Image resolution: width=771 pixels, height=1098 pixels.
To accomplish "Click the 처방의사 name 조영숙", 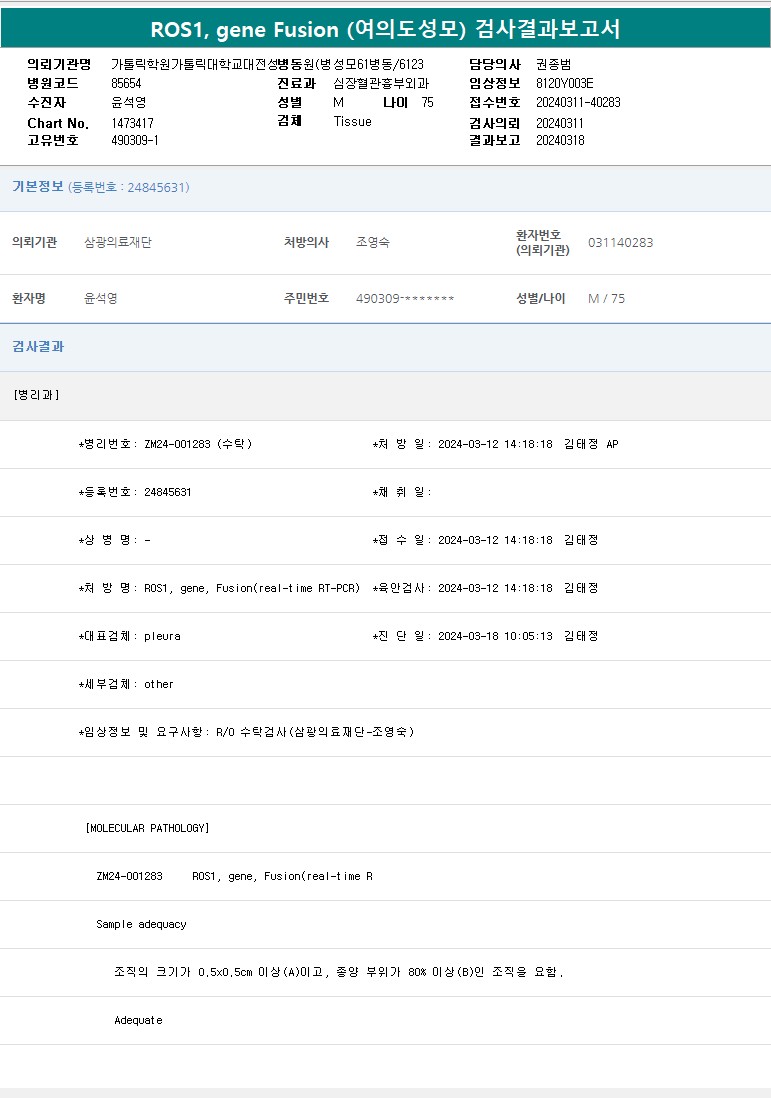I will coord(373,243).
